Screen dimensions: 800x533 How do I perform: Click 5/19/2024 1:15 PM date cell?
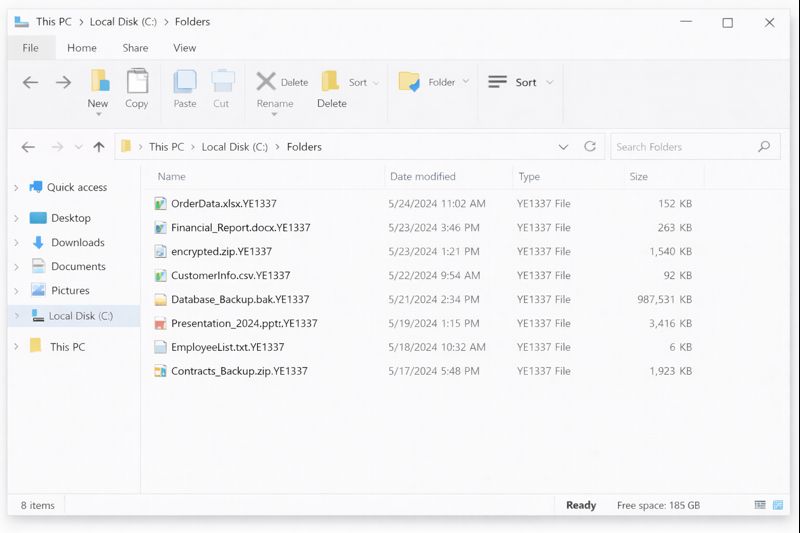(434, 323)
